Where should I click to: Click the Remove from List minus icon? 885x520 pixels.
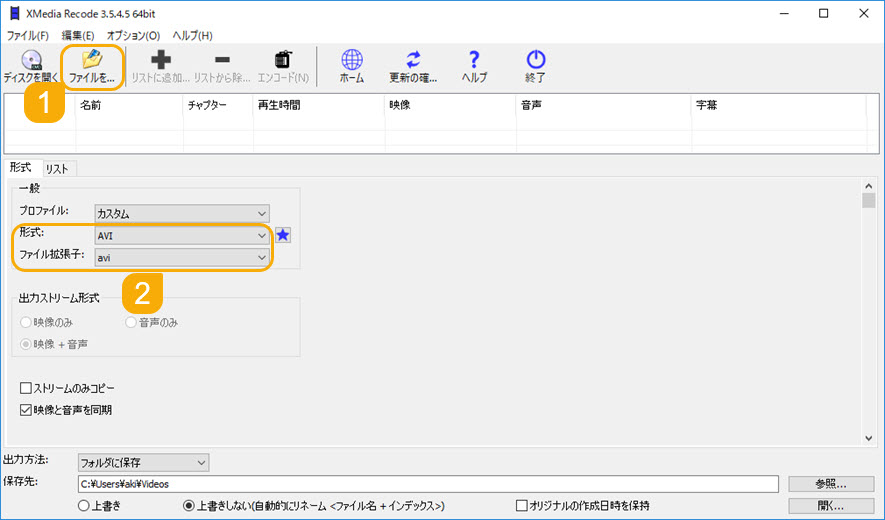pos(222,59)
